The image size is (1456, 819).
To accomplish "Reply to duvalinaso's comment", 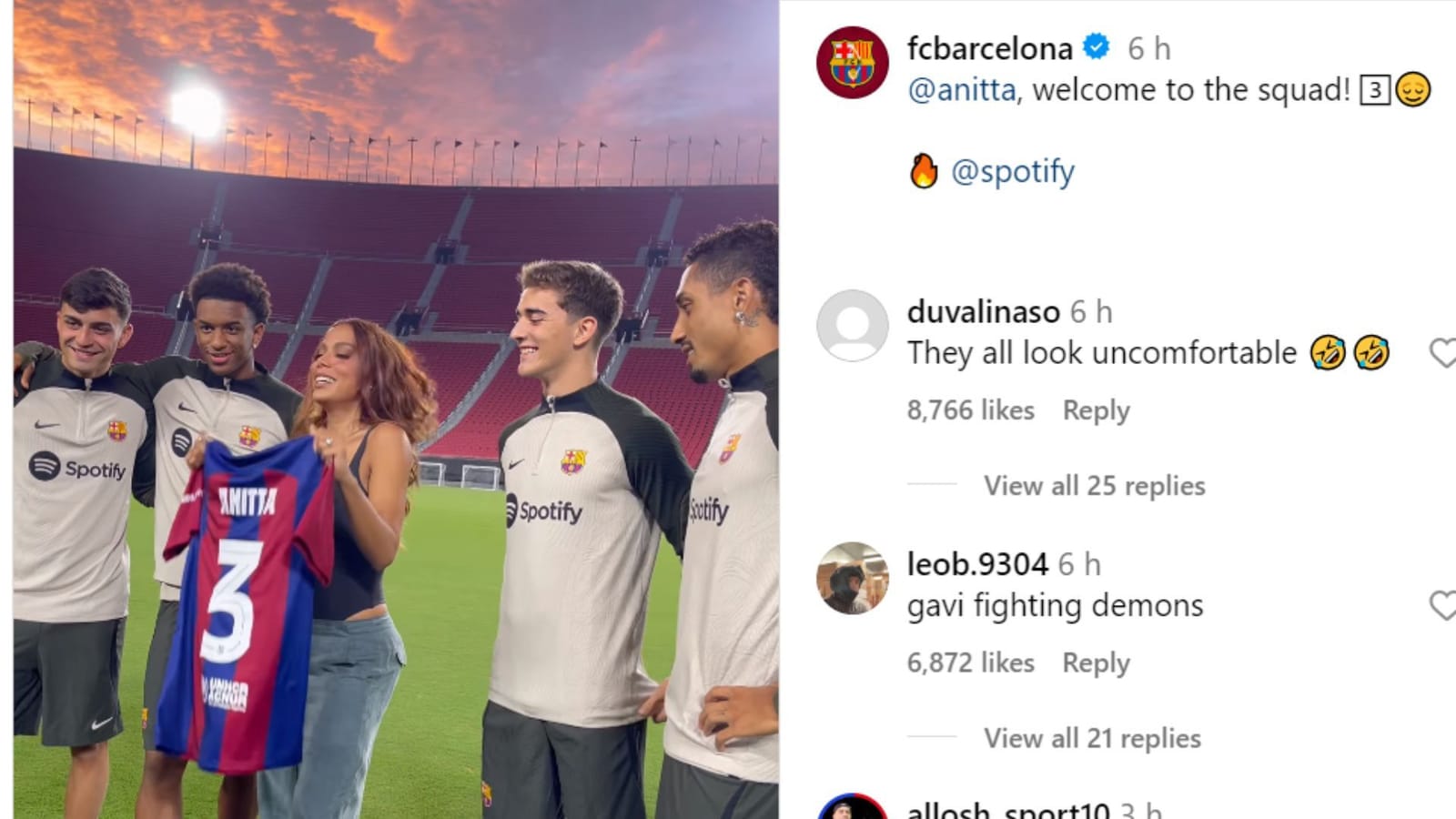I will tap(1096, 410).
